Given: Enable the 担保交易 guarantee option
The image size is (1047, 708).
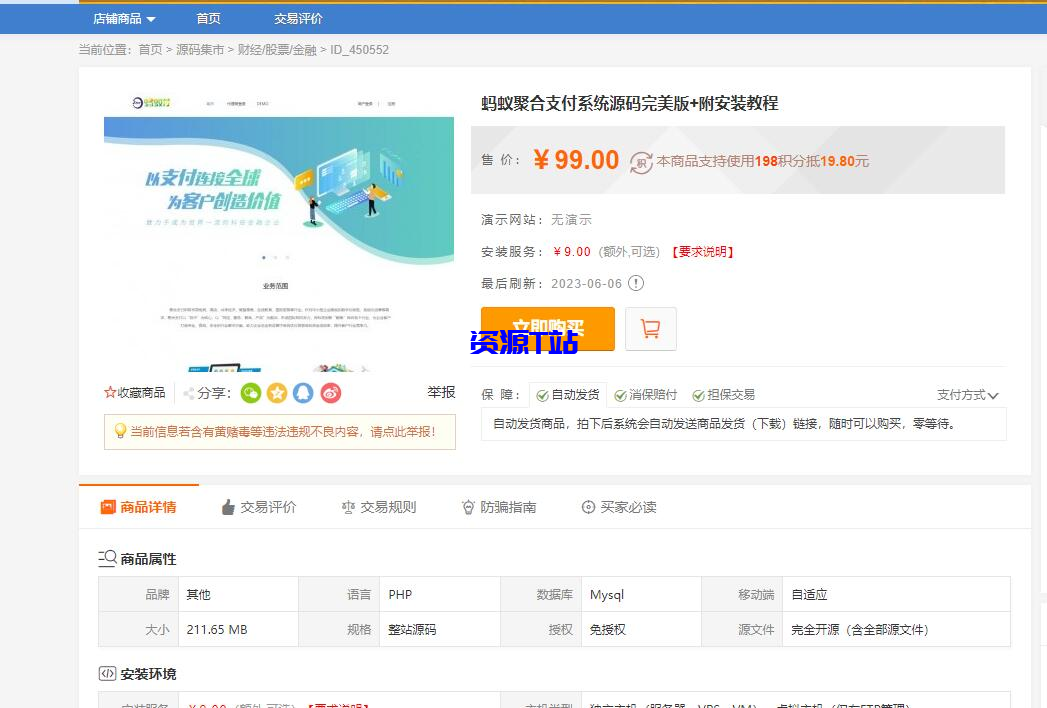Looking at the screenshot, I should pos(700,394).
